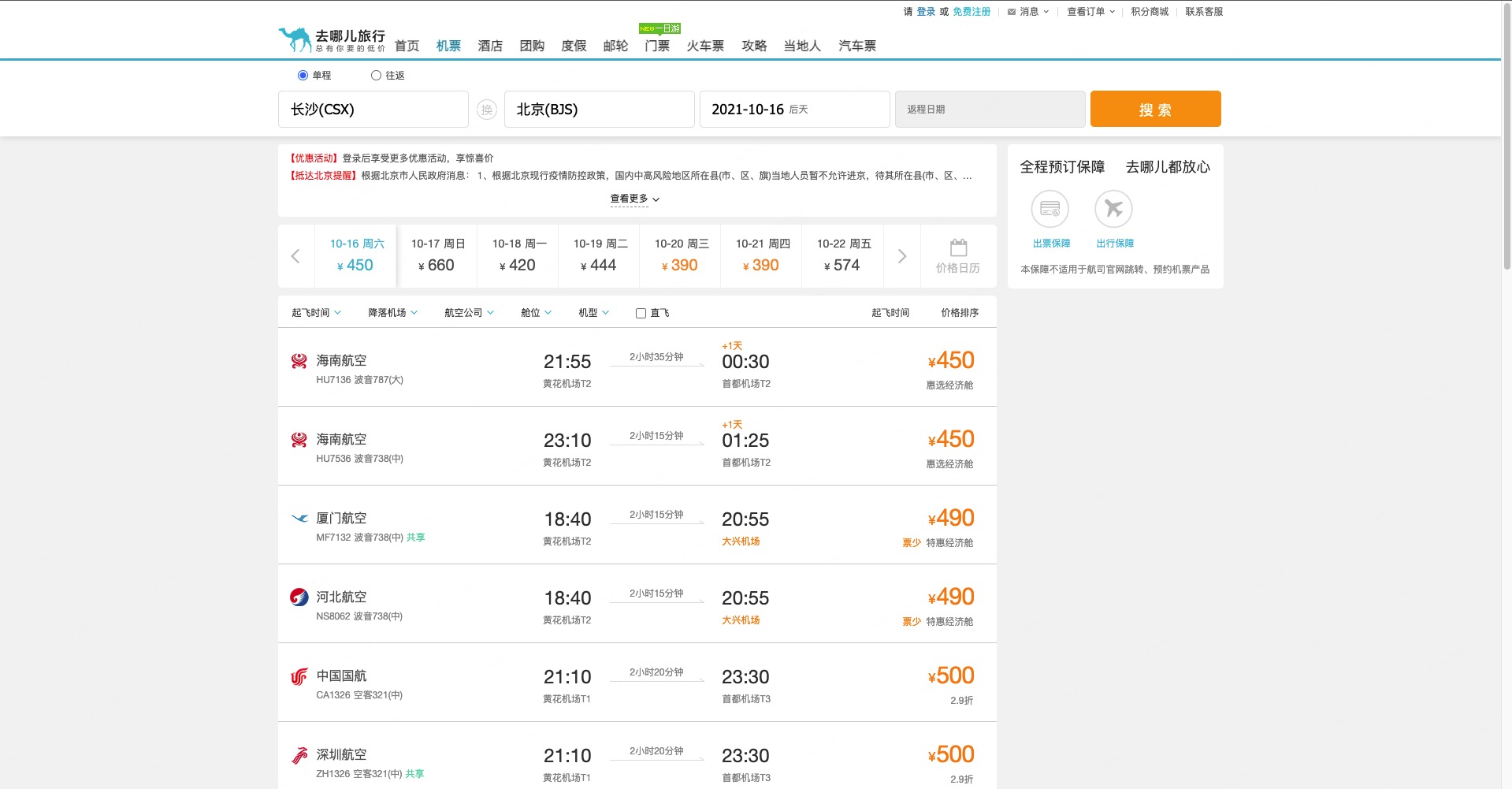Select 10-21 周四 ¥390 date
This screenshot has width=1512, height=789.
[x=762, y=256]
